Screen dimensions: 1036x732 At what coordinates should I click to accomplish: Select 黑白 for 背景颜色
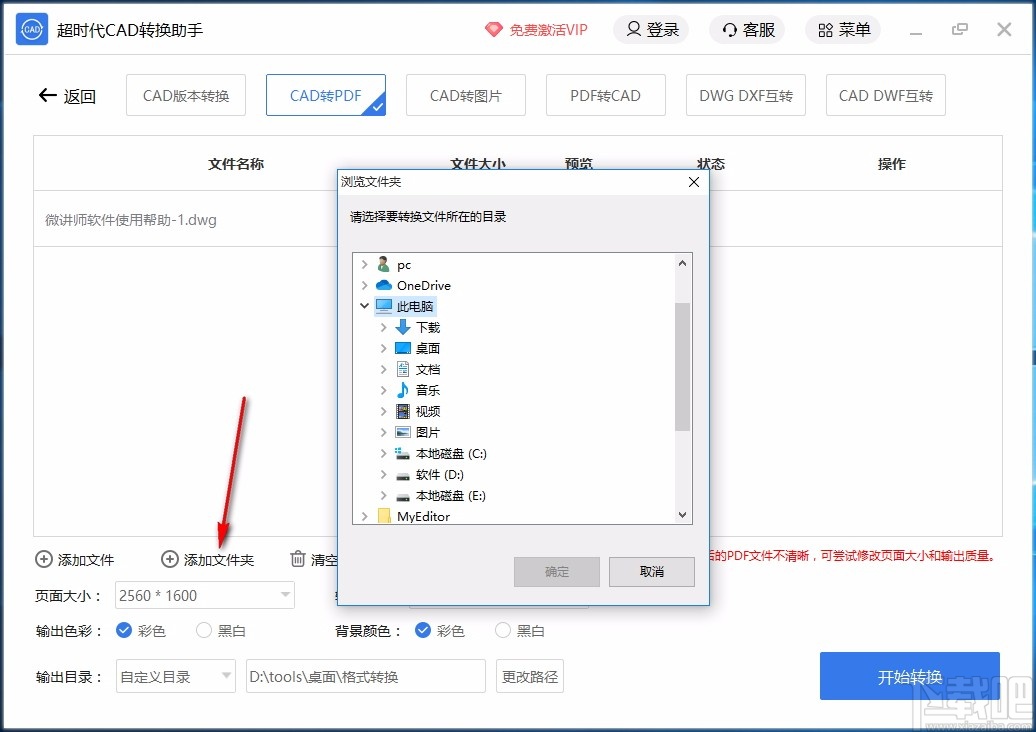[x=503, y=630]
